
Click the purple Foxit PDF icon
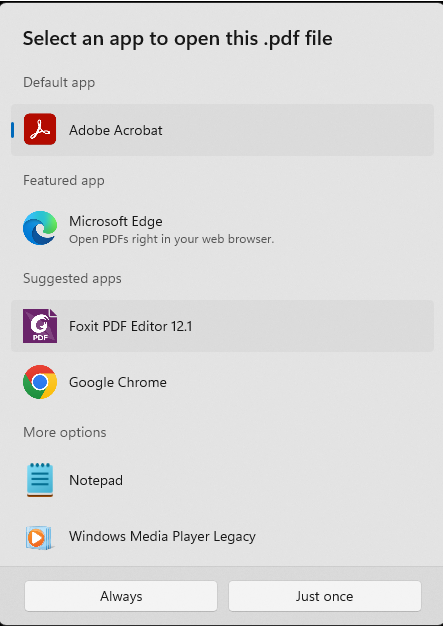tap(40, 326)
